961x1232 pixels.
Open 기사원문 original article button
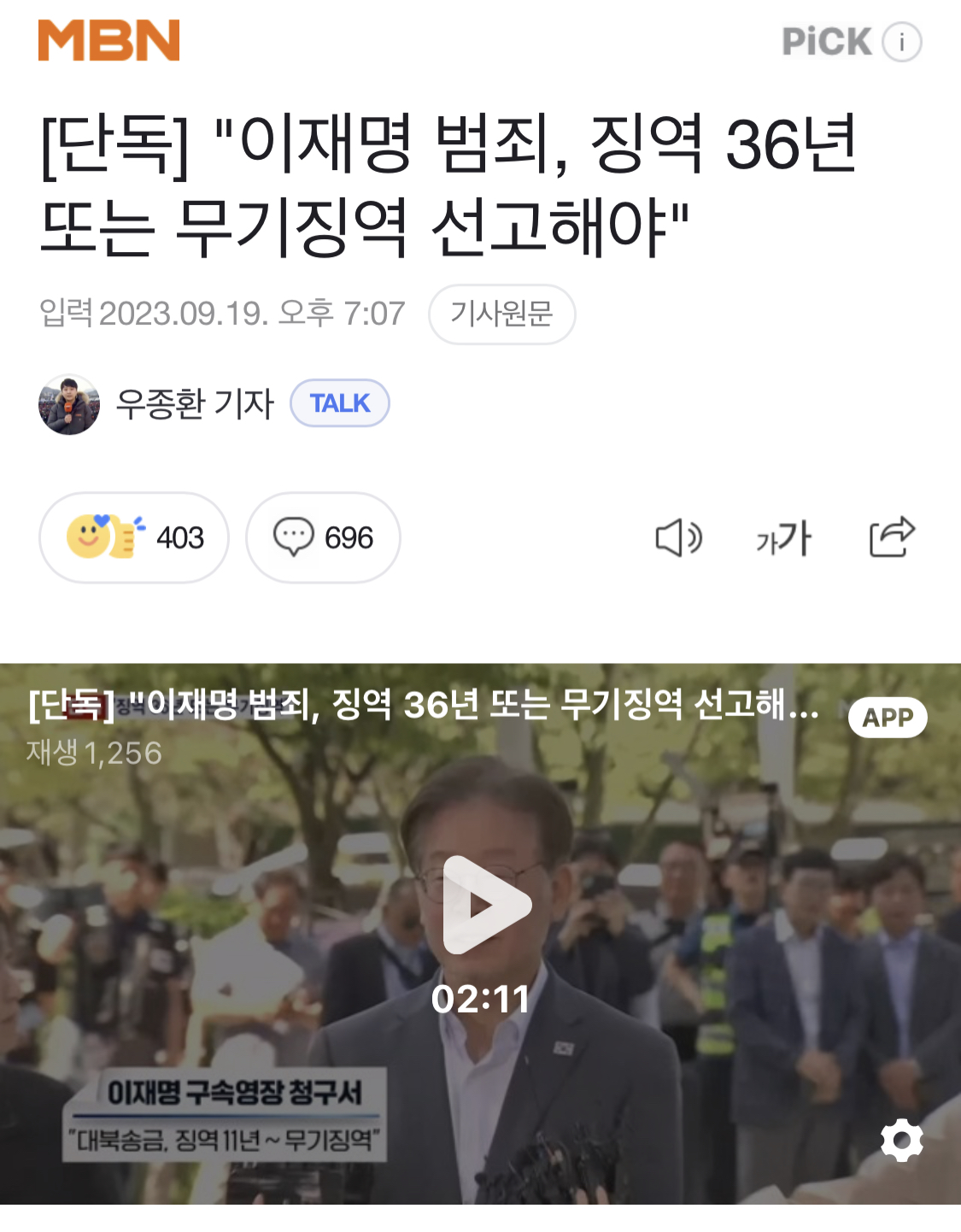pos(501,314)
